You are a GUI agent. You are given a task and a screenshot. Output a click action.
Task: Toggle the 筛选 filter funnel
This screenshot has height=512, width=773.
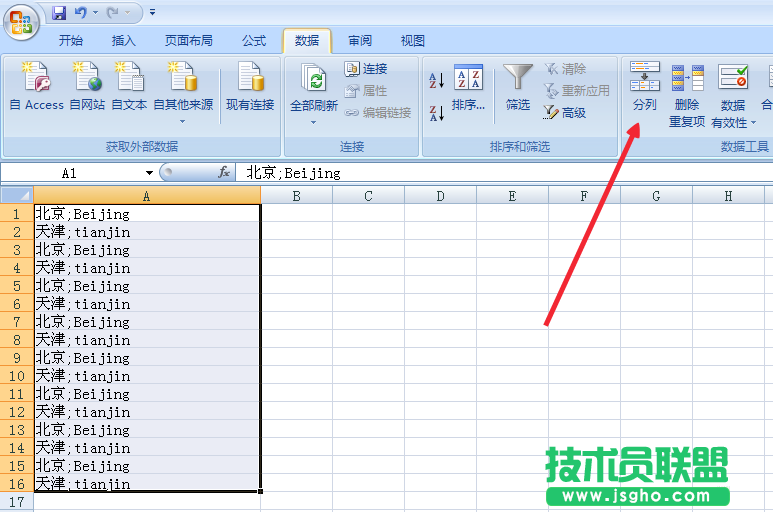[518, 87]
